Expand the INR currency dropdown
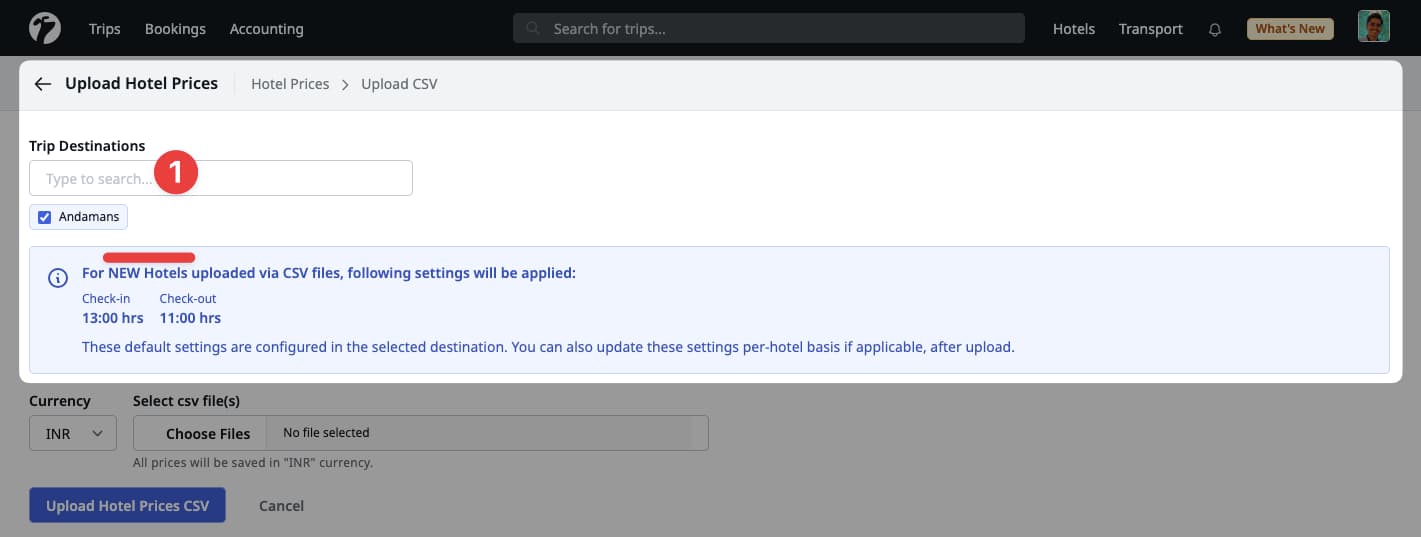Viewport: 1421px width, 537px height. tap(73, 434)
